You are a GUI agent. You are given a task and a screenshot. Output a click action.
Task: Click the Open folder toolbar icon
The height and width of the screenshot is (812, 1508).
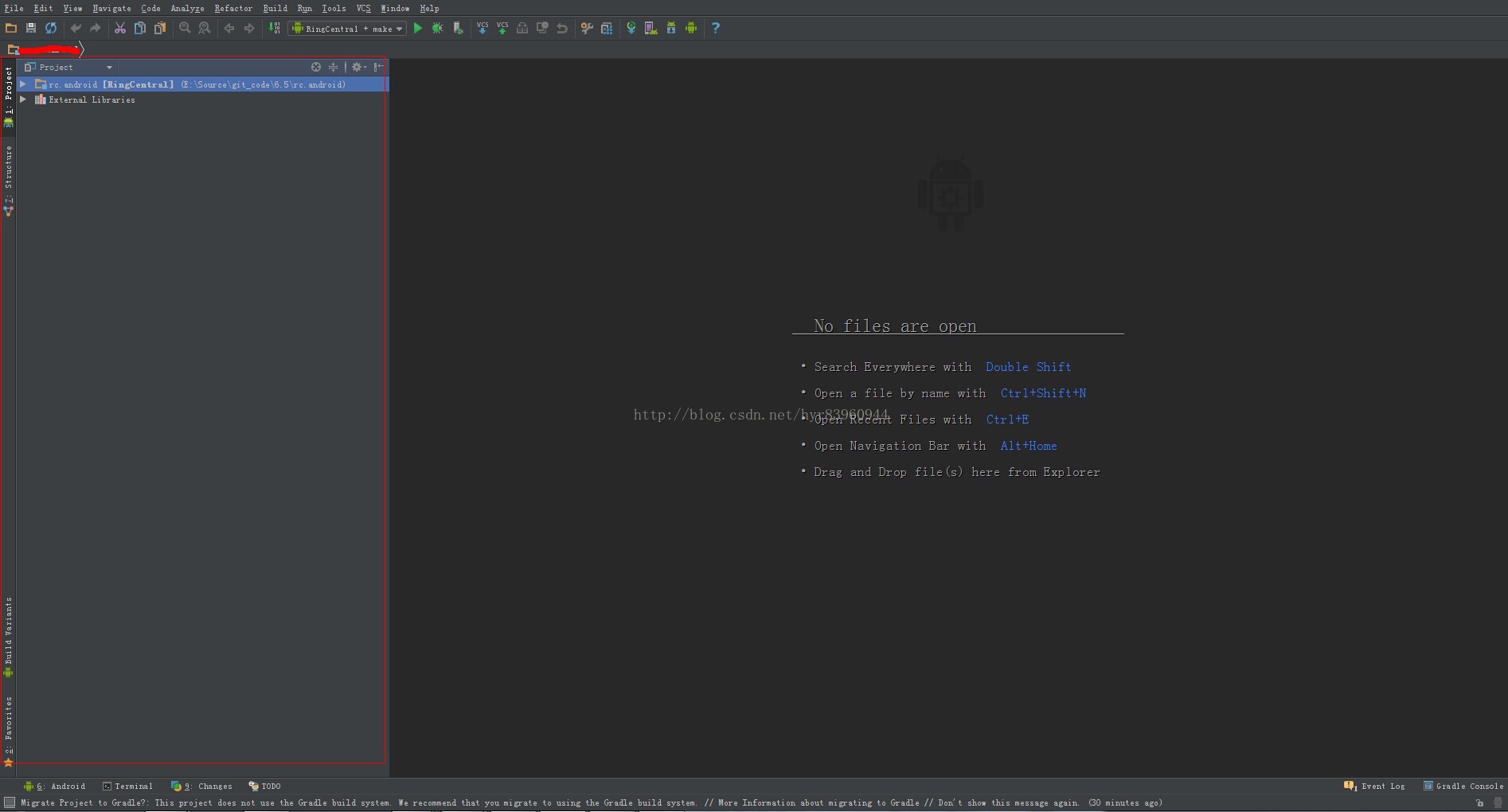11,28
